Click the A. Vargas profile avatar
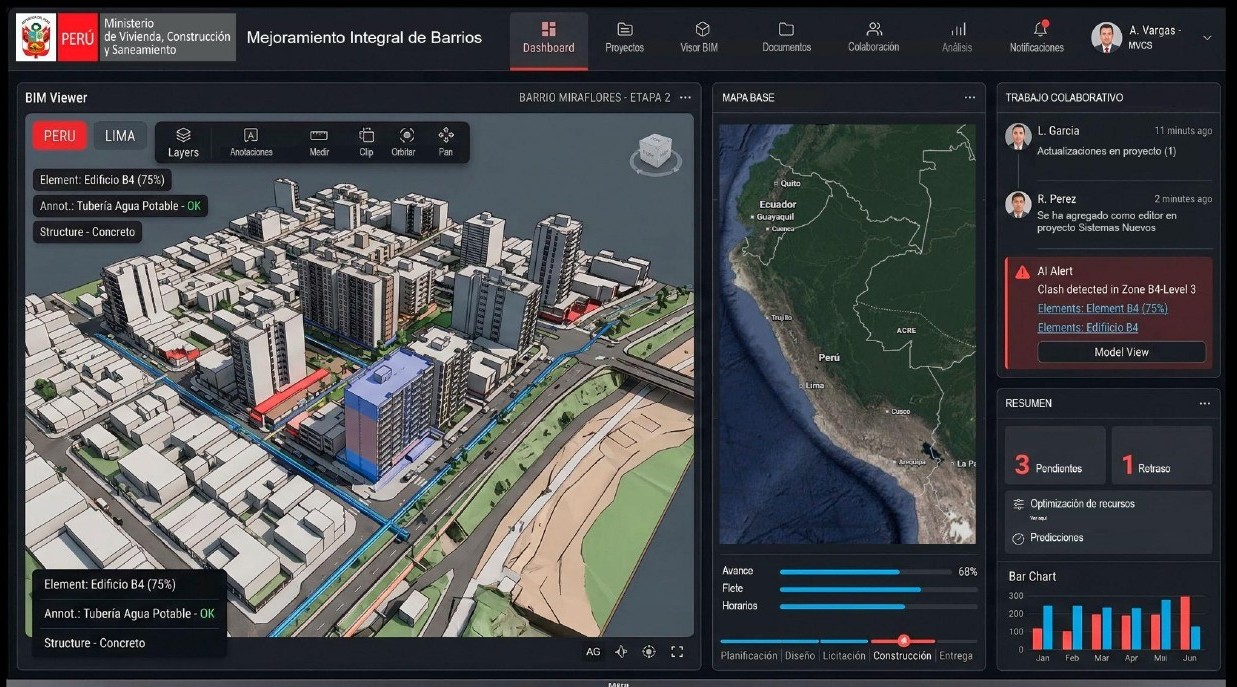The width and height of the screenshot is (1237, 687). tap(1106, 37)
